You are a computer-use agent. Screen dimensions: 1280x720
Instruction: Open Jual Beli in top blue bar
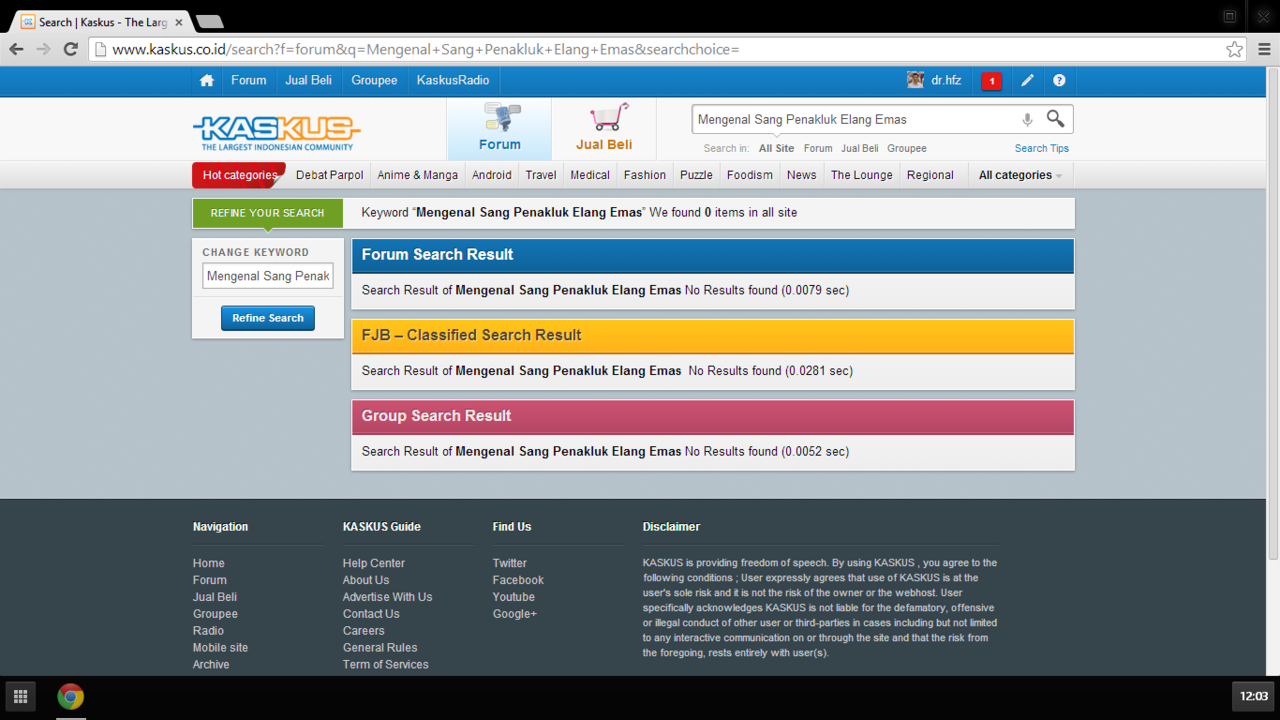[308, 80]
